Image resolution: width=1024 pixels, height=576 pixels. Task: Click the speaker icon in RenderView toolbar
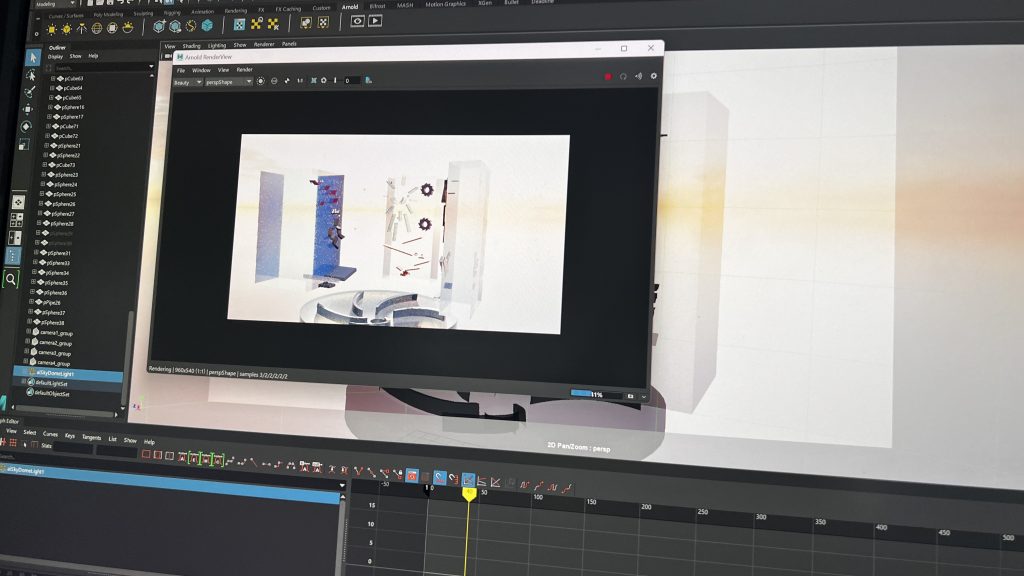[x=638, y=76]
